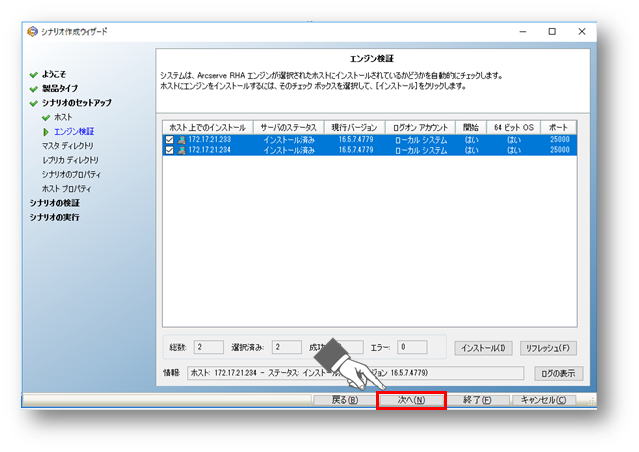Click the 終了(F) finish button
639x452 pixels.
click(477, 400)
